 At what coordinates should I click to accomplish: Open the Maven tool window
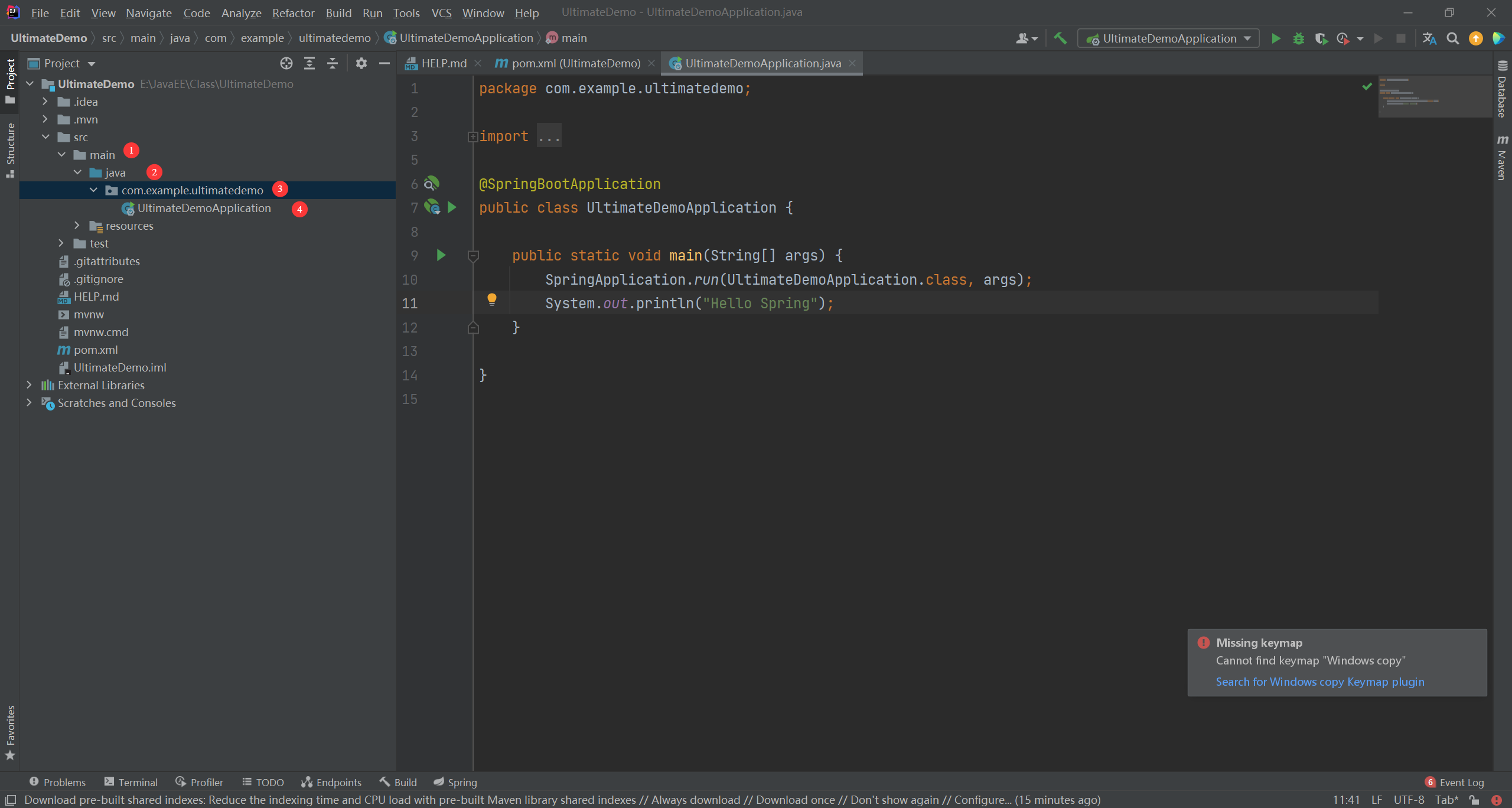pyautogui.click(x=1503, y=158)
